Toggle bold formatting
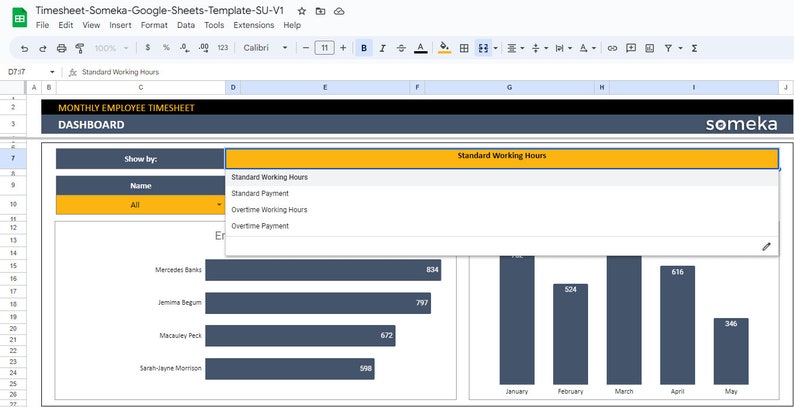The height and width of the screenshot is (407, 794). click(x=364, y=48)
